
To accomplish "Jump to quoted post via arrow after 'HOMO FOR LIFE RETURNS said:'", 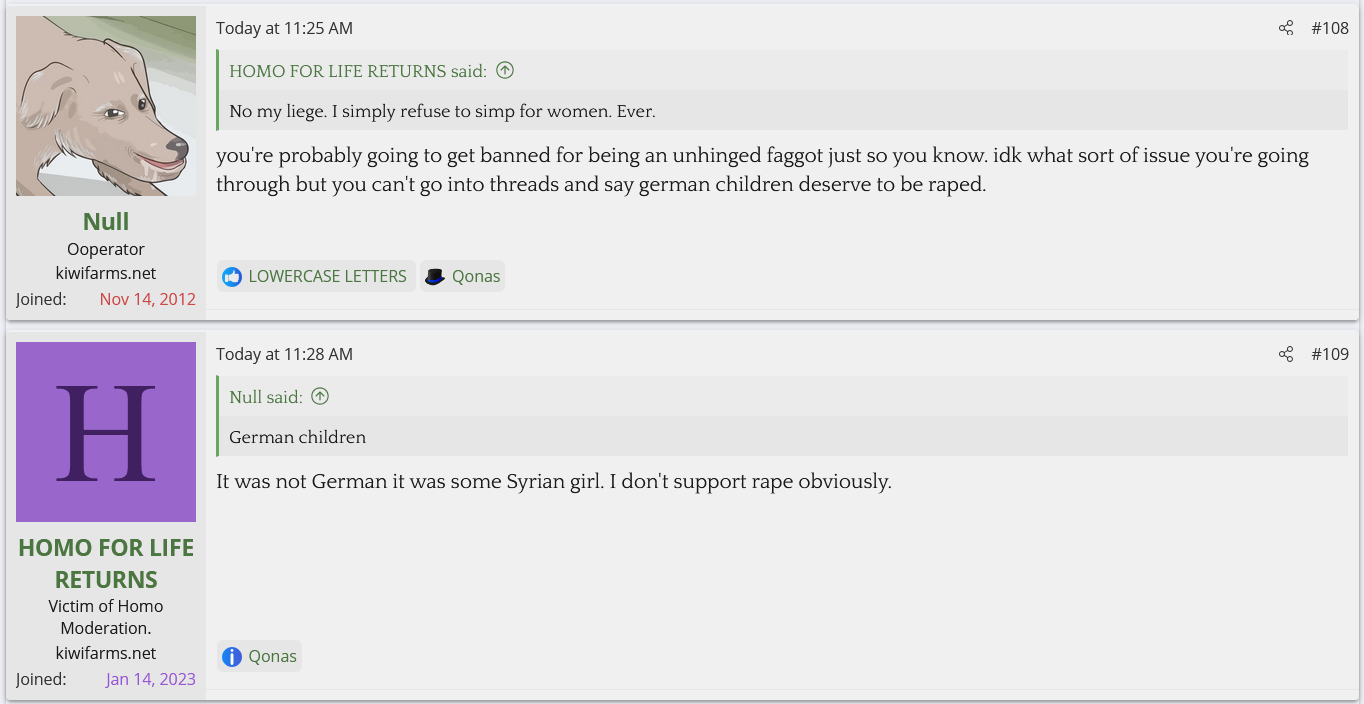I will coord(505,71).
